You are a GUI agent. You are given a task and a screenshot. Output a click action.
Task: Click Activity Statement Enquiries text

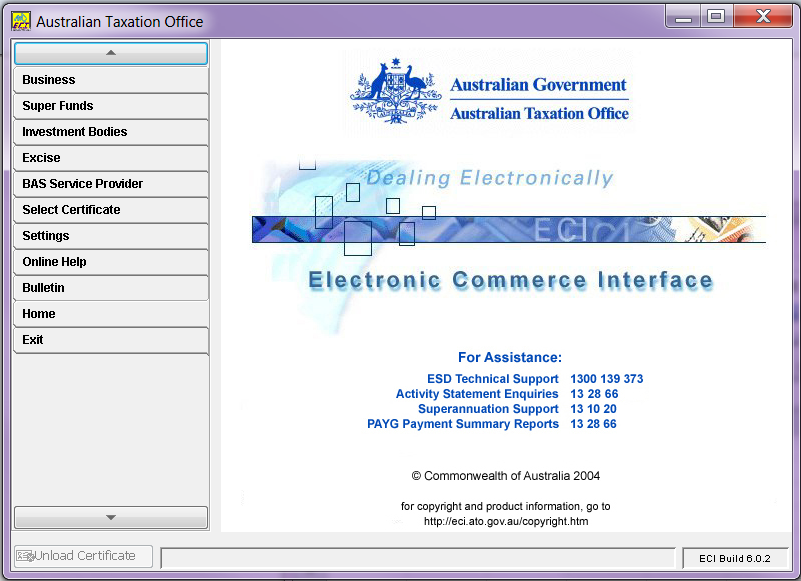click(x=477, y=394)
